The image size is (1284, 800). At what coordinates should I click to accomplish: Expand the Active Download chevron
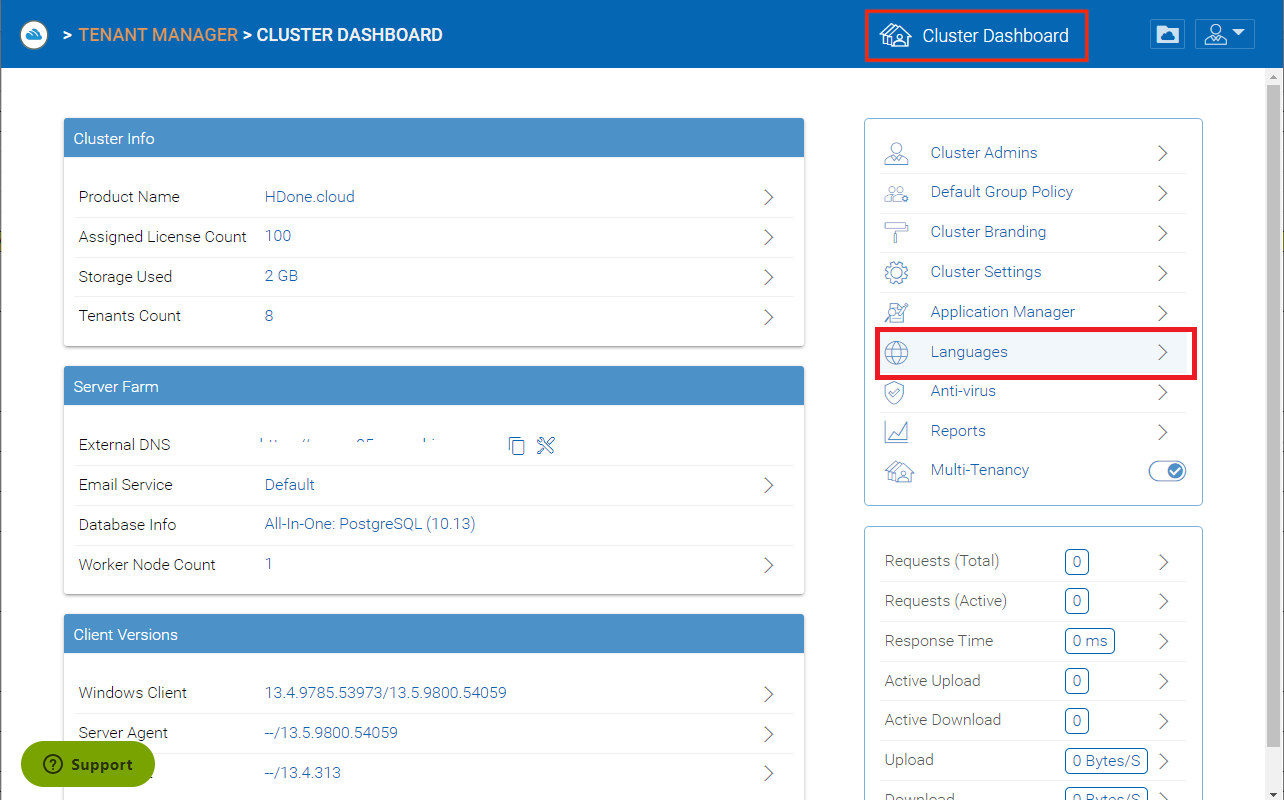coord(1163,720)
